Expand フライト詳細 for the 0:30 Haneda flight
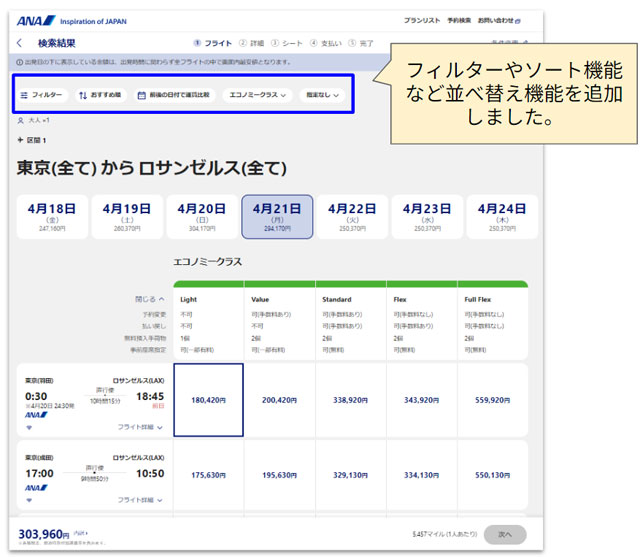Viewport: 640px width, 557px height. pos(140,427)
